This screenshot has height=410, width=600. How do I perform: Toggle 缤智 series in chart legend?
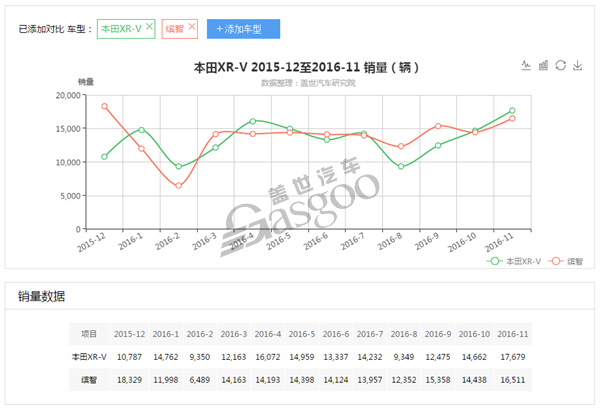(566, 261)
